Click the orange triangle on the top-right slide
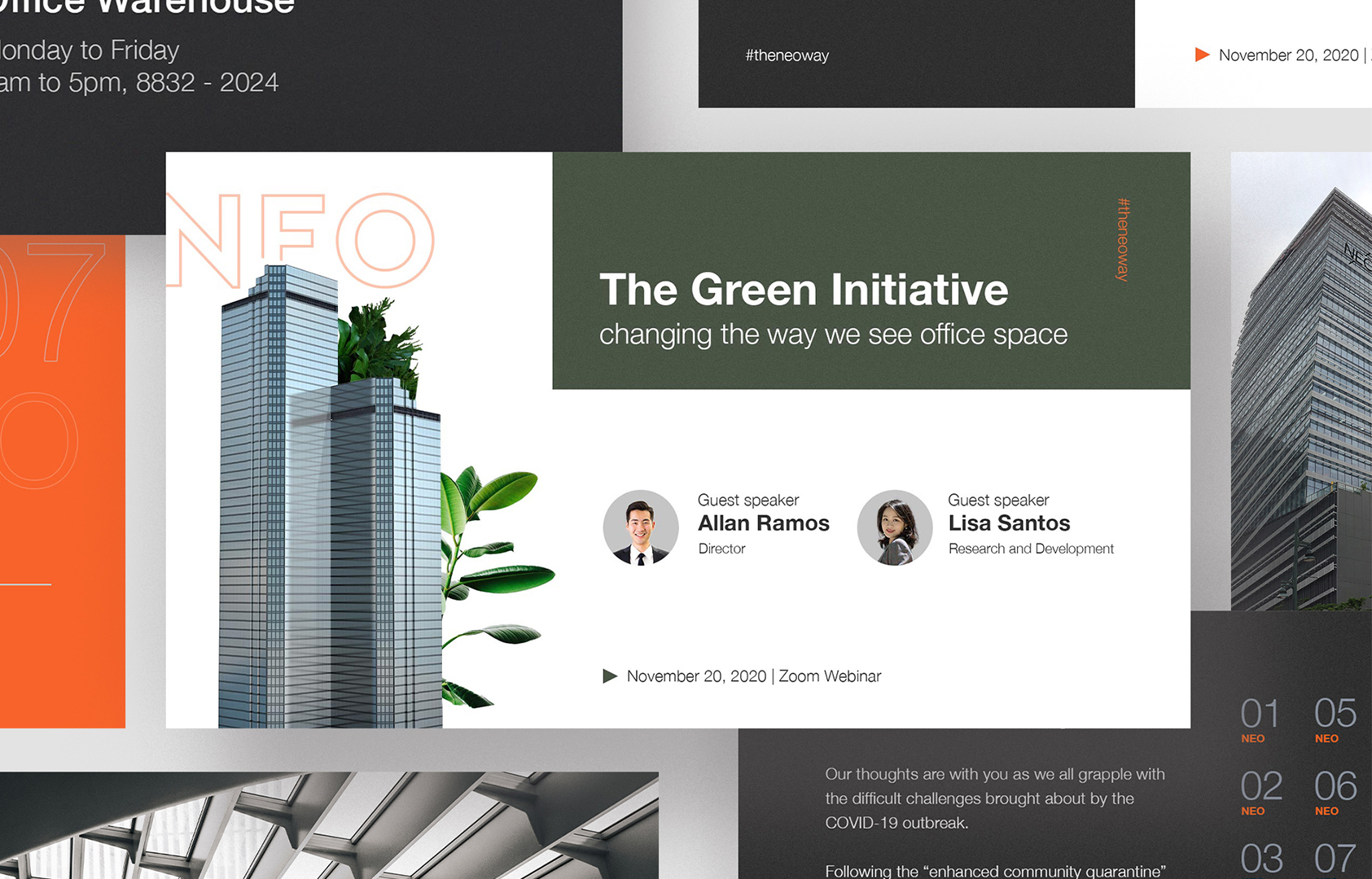Image resolution: width=1372 pixels, height=879 pixels. tap(1202, 55)
